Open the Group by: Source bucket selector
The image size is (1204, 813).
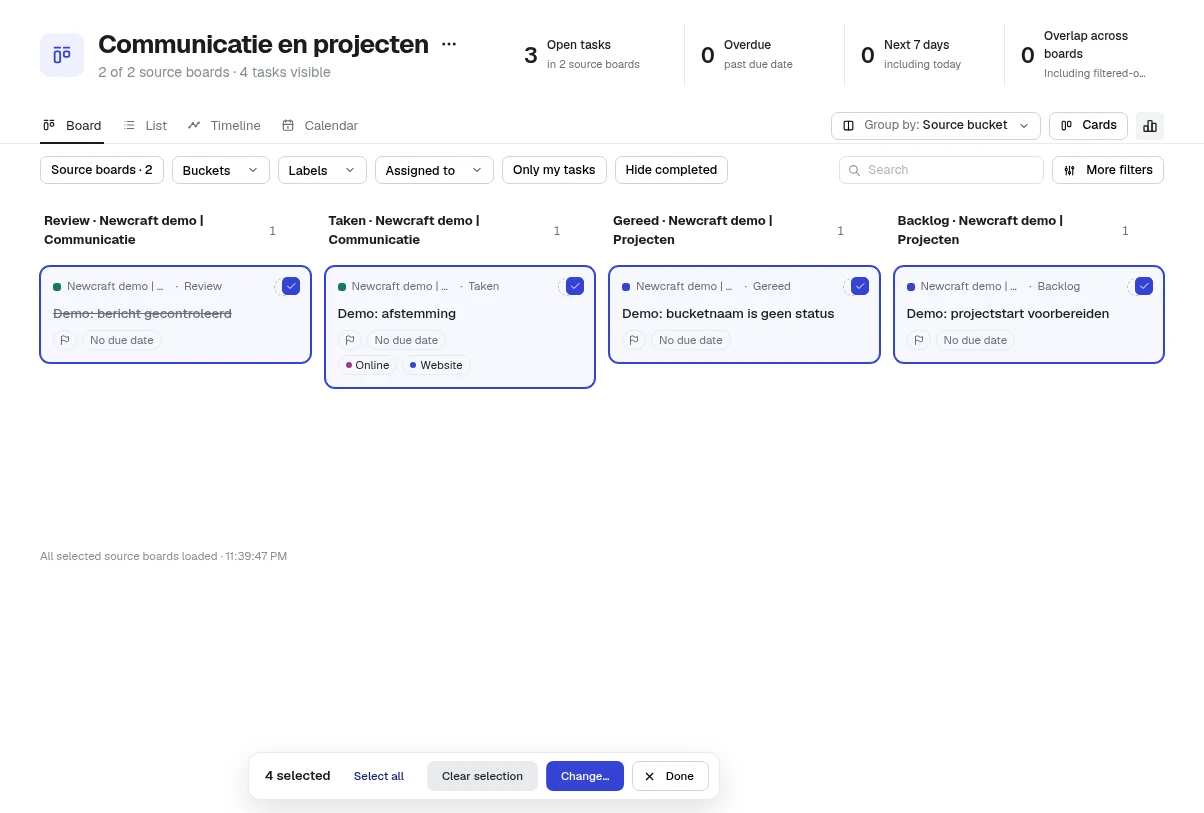(x=936, y=126)
